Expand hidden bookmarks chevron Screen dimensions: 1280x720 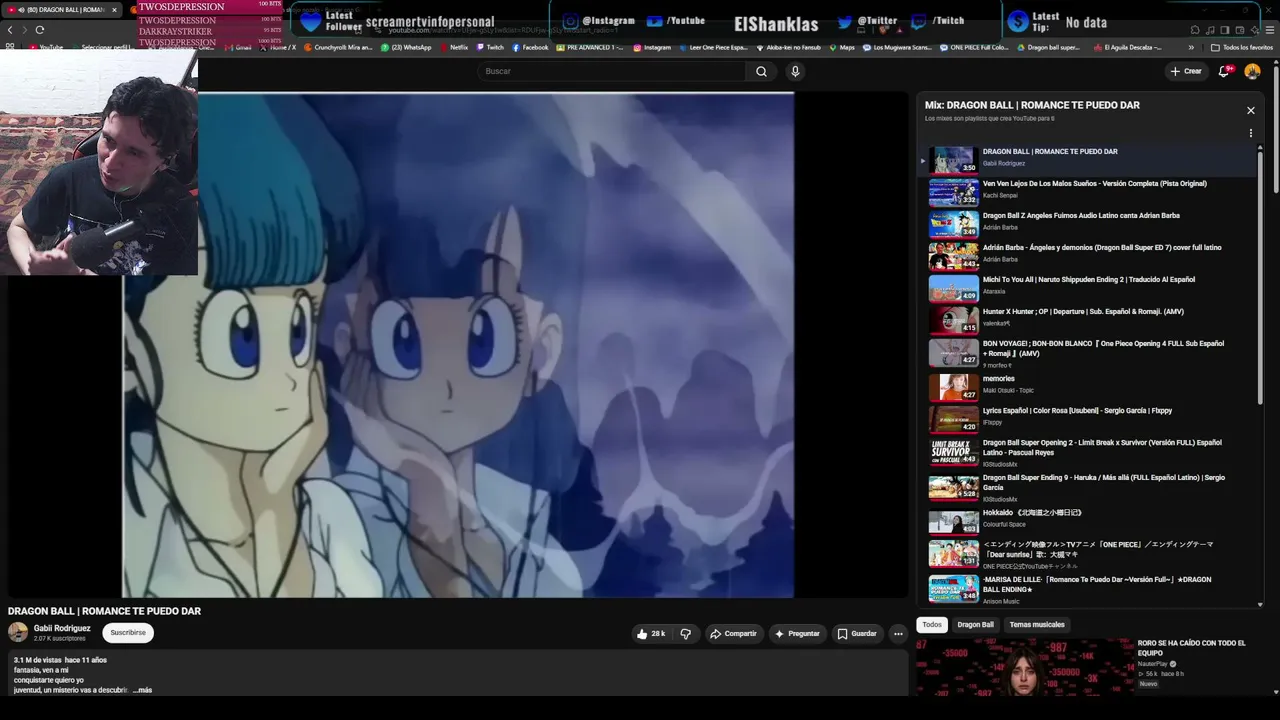coord(1191,47)
